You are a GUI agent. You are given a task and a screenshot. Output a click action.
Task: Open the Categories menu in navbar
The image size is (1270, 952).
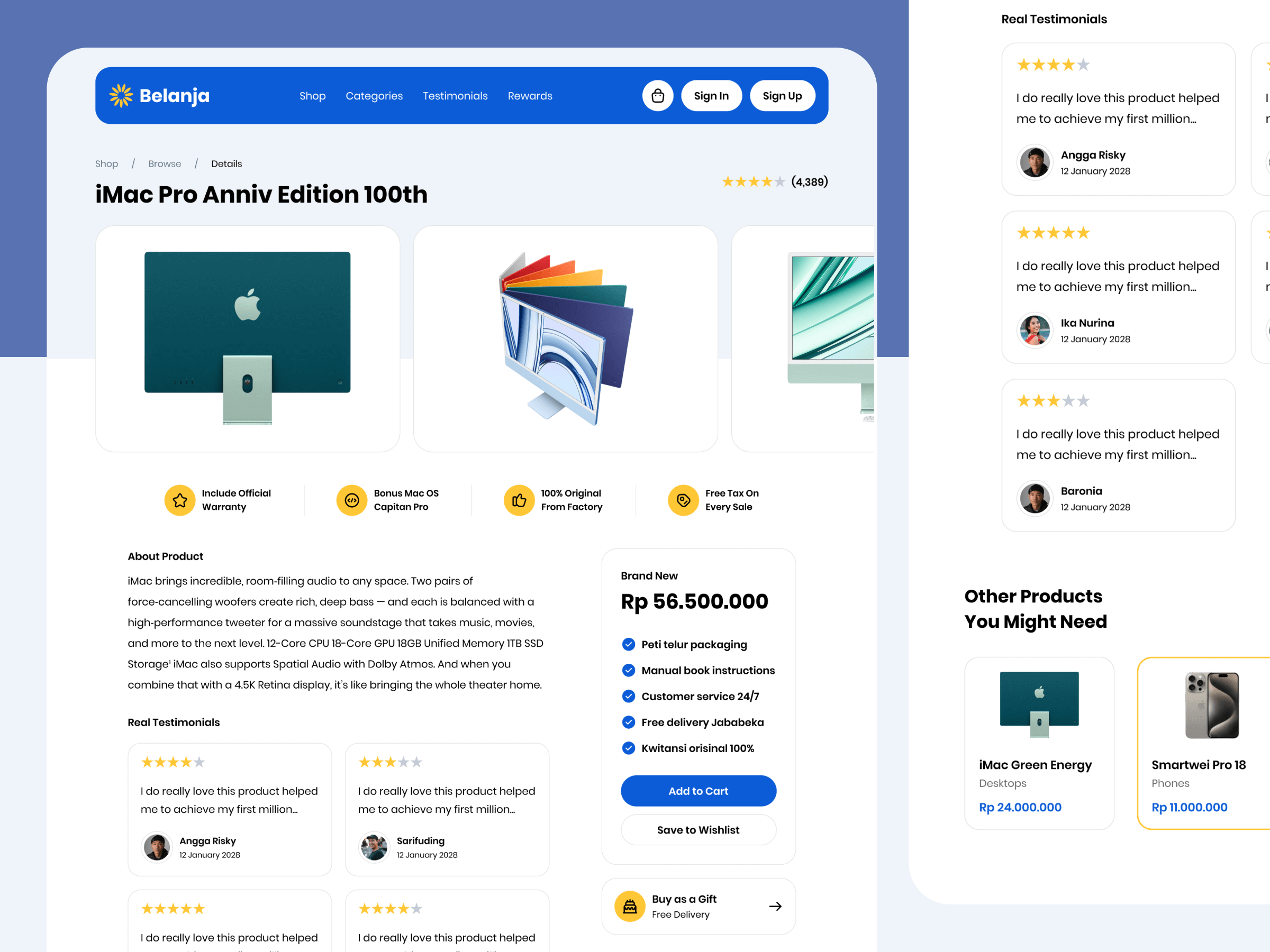pos(374,96)
